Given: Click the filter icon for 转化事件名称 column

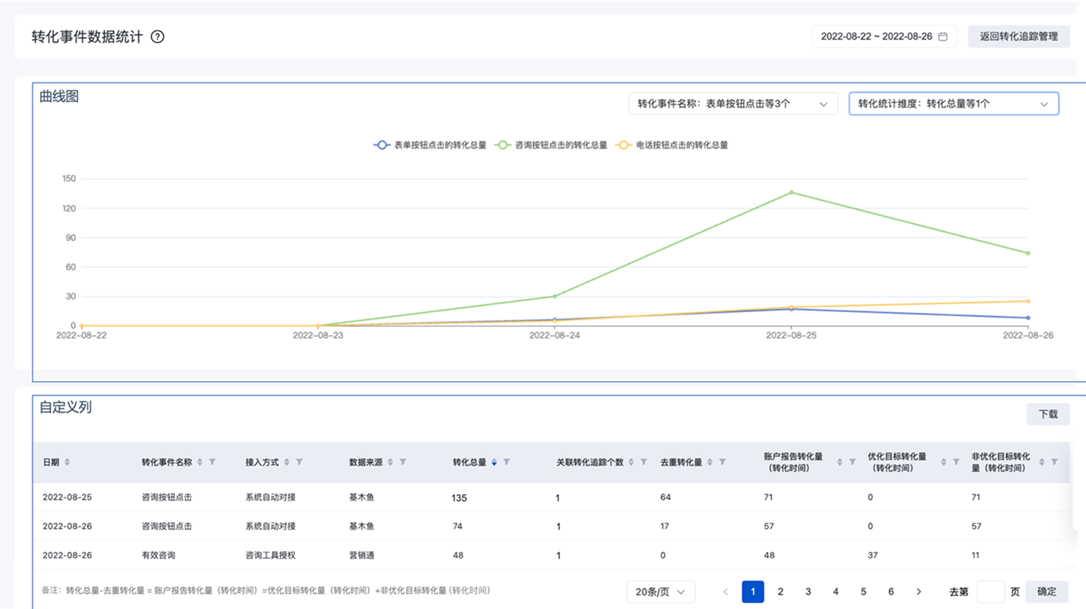Looking at the screenshot, I should tap(212, 462).
